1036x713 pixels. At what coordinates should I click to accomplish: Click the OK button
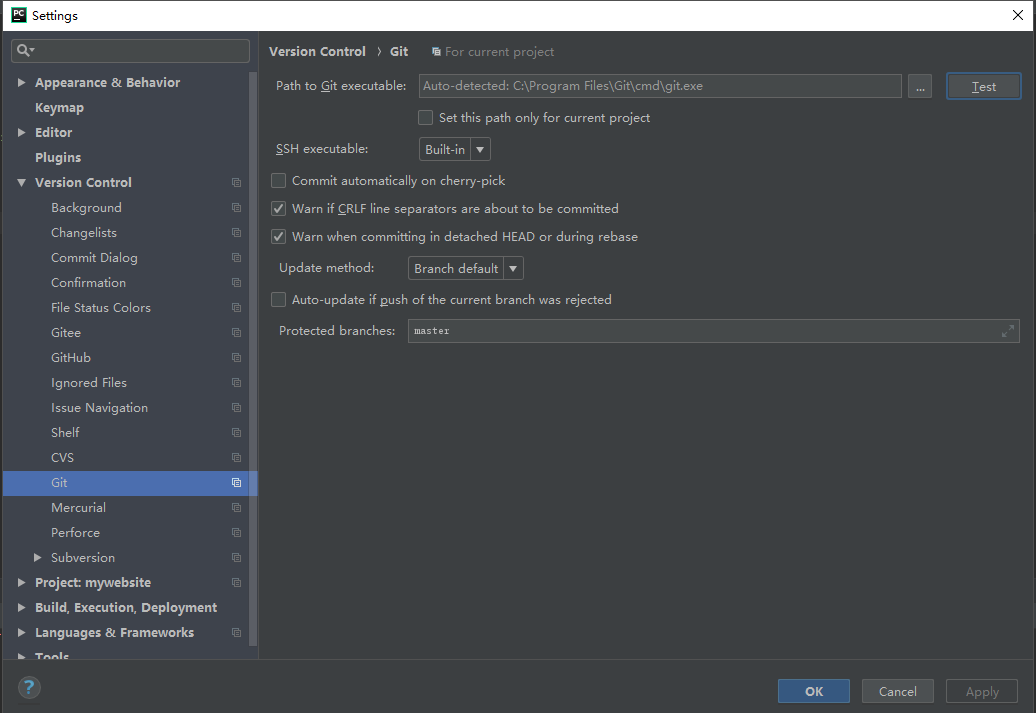click(814, 691)
